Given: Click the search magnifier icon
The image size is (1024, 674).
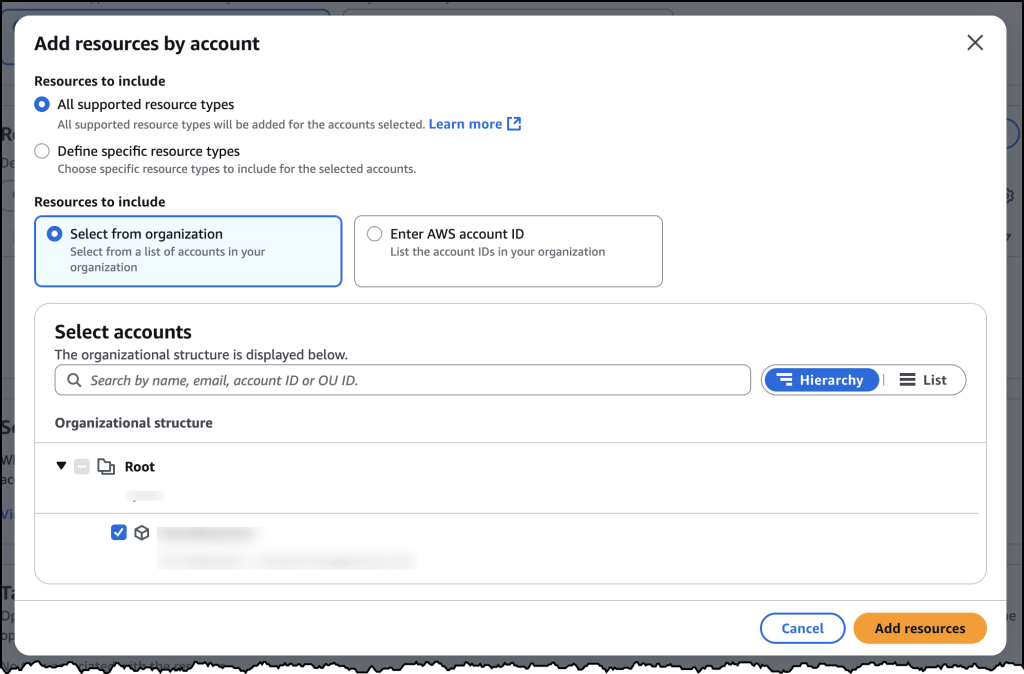Looking at the screenshot, I should [x=74, y=380].
